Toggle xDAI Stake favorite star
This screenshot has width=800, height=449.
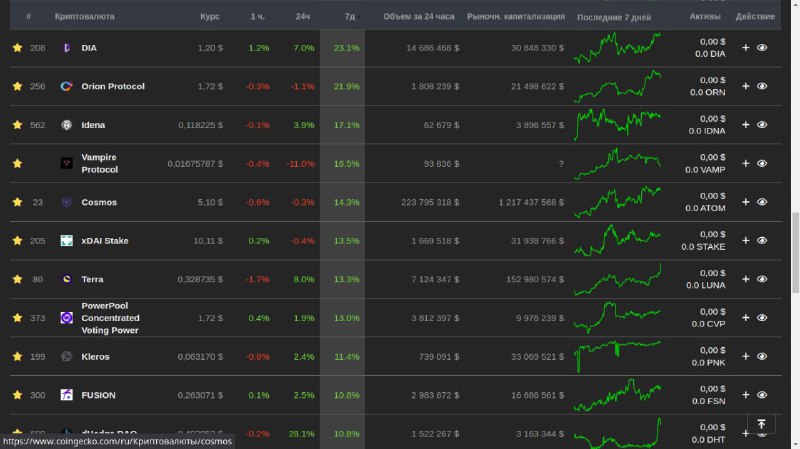pyautogui.click(x=17, y=240)
